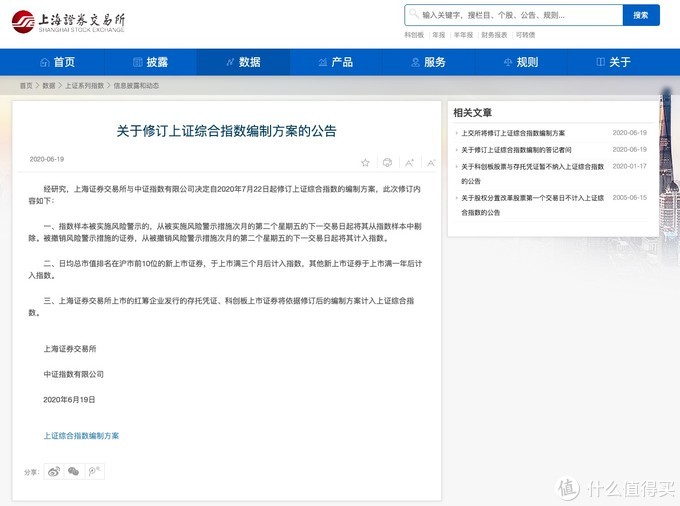Click the 科创板 quick search link
The height and width of the screenshot is (506, 680).
pos(414,35)
